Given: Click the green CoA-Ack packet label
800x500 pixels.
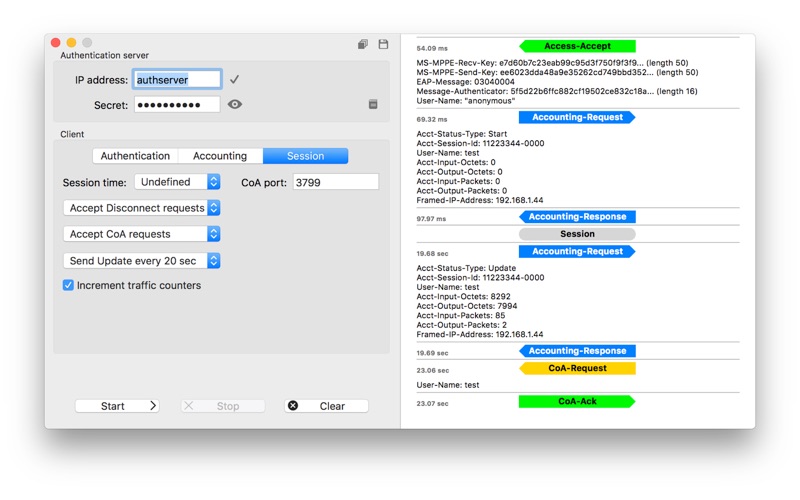Looking at the screenshot, I should tap(577, 401).
